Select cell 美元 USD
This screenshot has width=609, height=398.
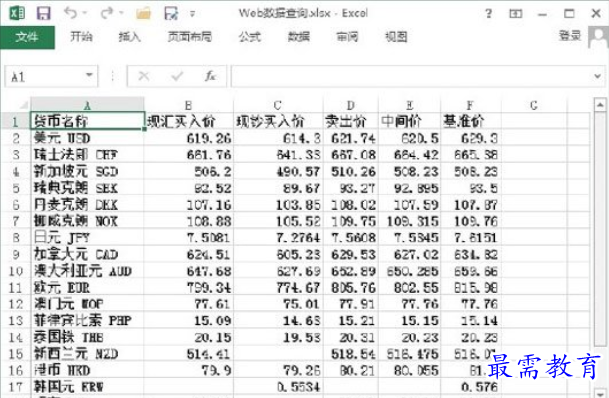[x=87, y=138]
